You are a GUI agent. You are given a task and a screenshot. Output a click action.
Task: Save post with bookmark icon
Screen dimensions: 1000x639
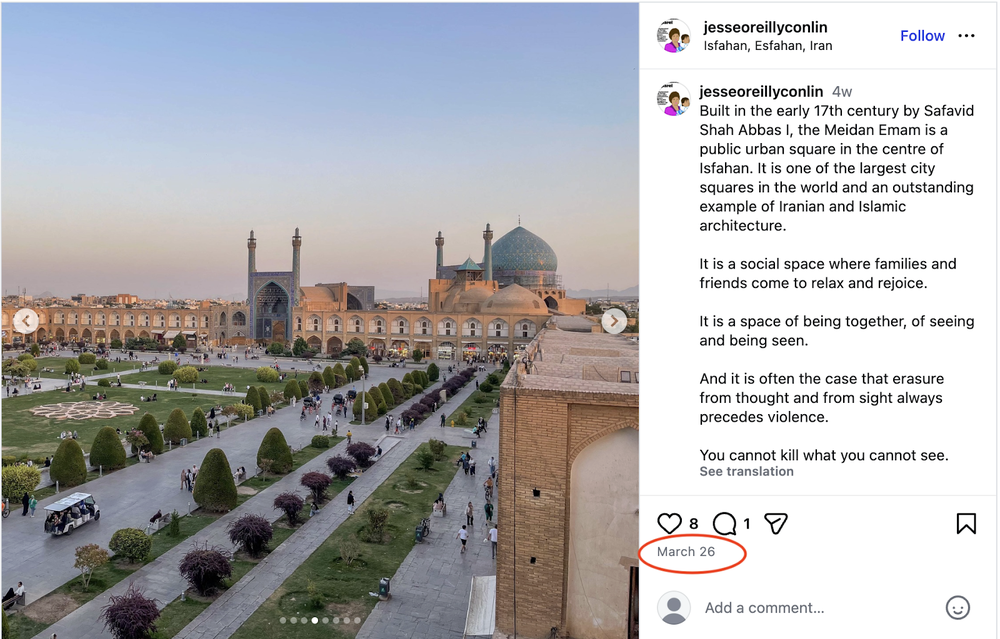(966, 524)
